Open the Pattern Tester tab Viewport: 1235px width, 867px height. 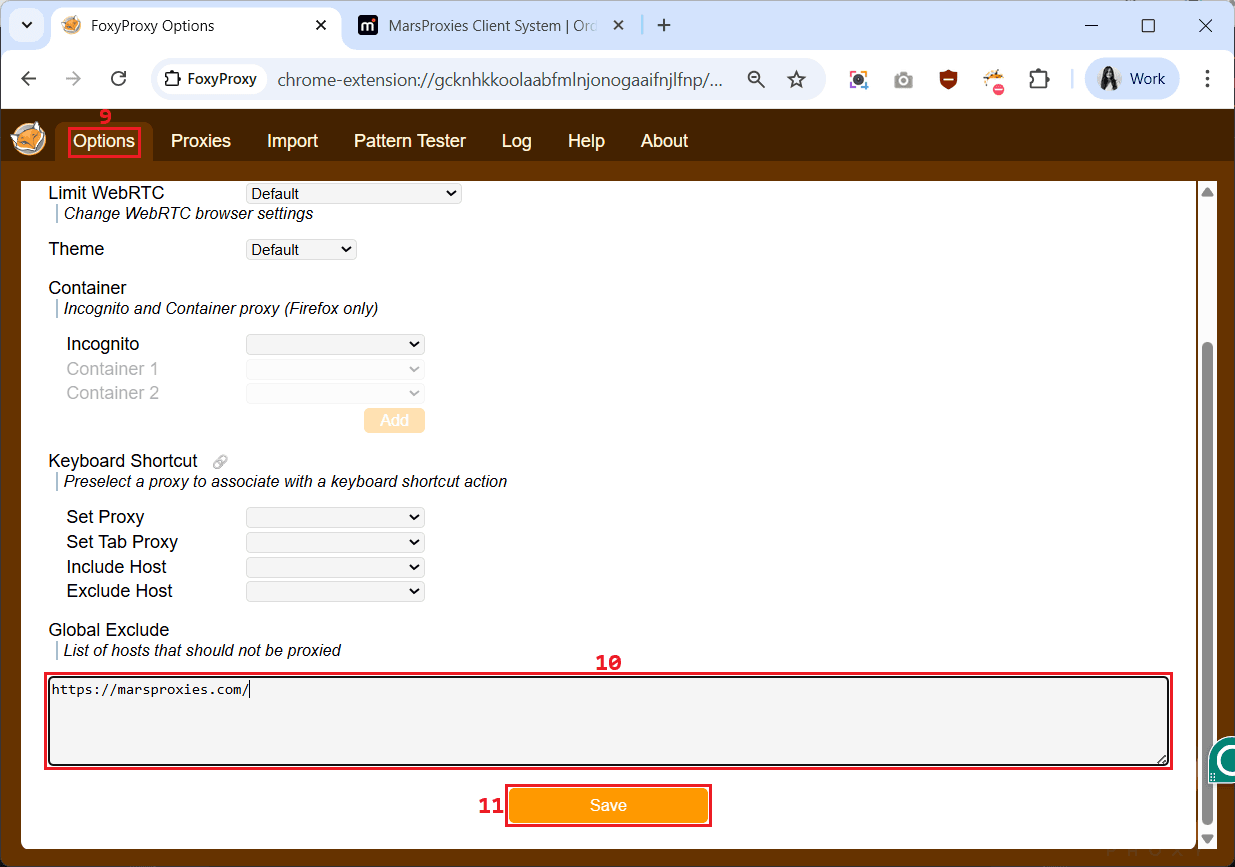[x=409, y=141]
